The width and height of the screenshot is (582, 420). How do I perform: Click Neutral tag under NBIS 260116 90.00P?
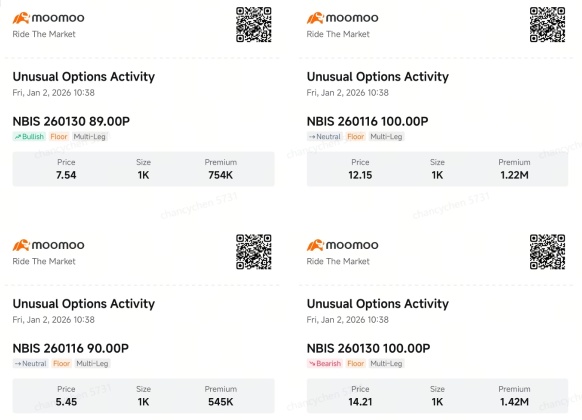point(30,364)
